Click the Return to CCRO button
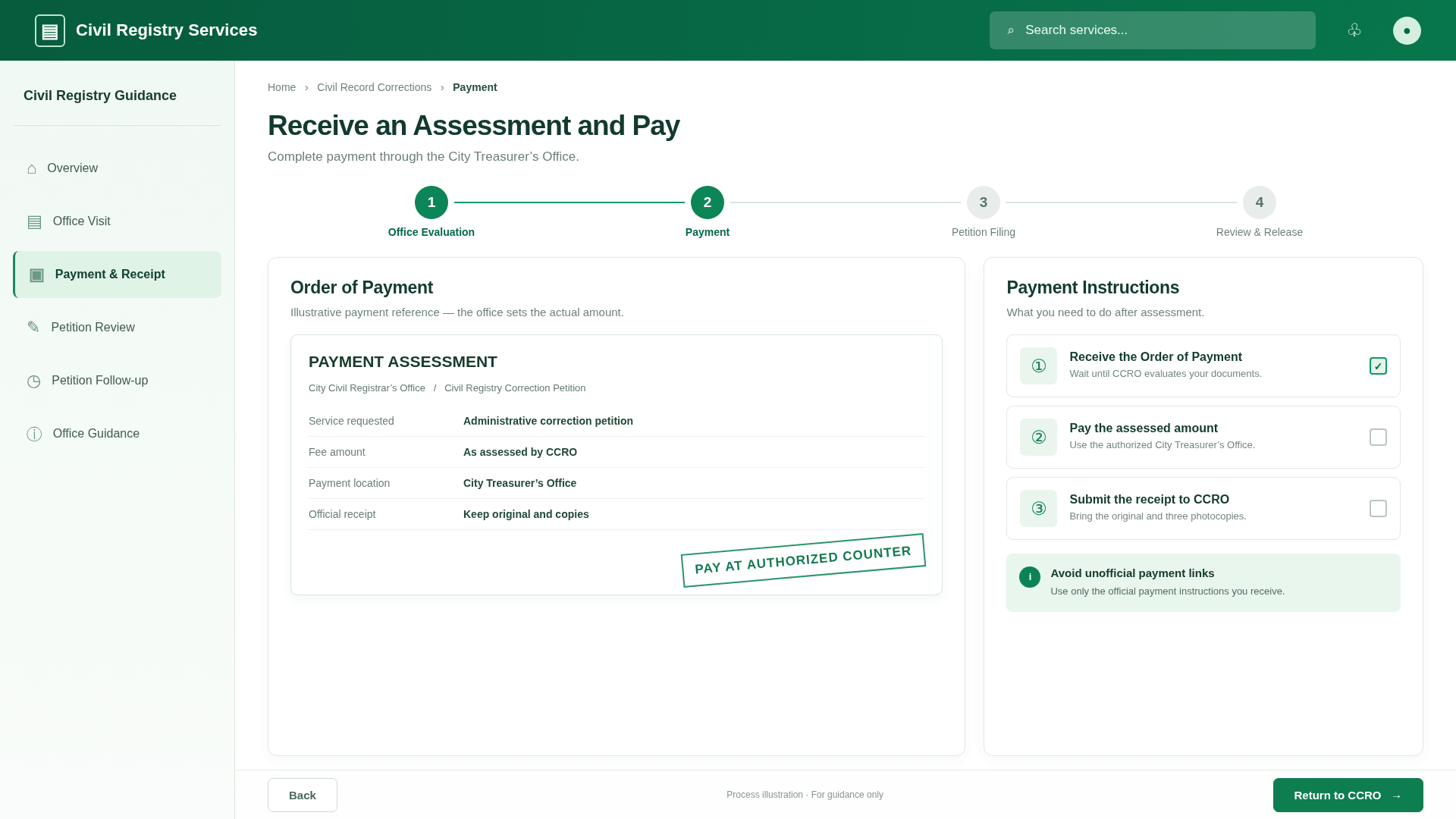Viewport: 1456px width, 819px height. coord(1348,795)
